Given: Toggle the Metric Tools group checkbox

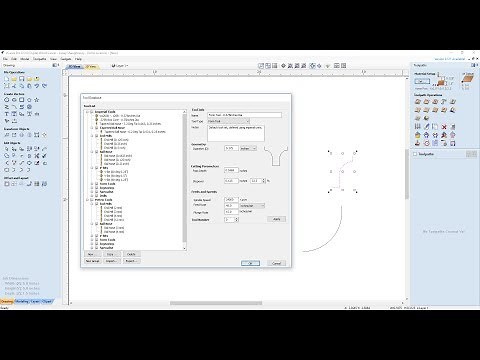Looking at the screenshot, I should tap(92, 200).
